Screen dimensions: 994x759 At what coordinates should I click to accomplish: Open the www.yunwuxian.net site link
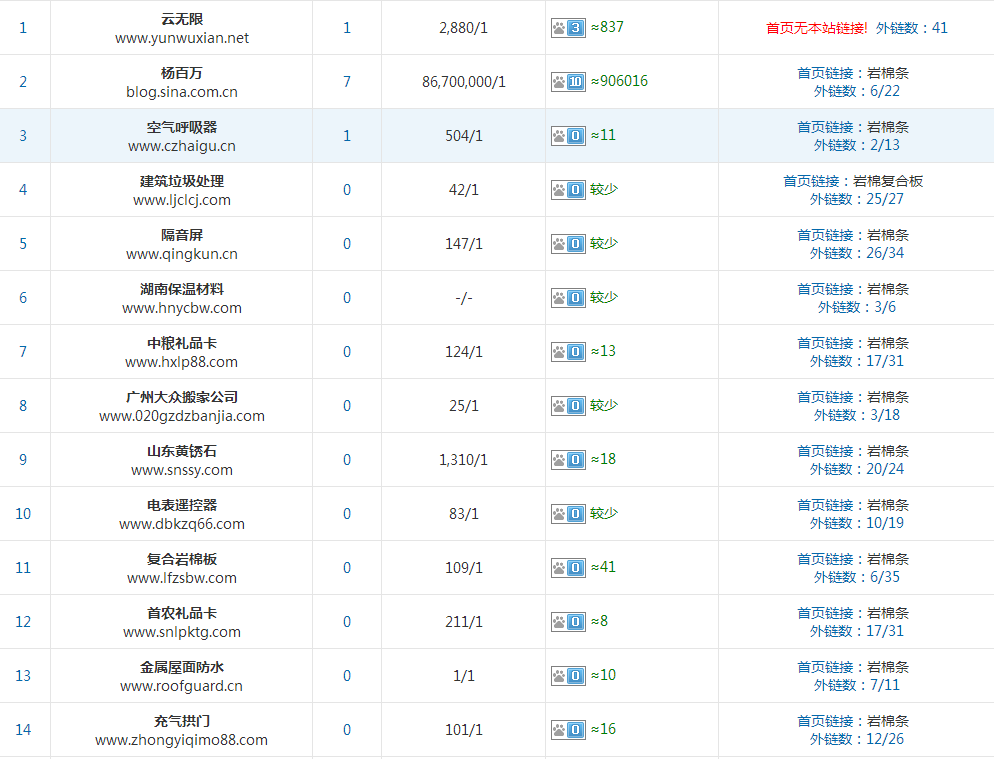(182, 38)
